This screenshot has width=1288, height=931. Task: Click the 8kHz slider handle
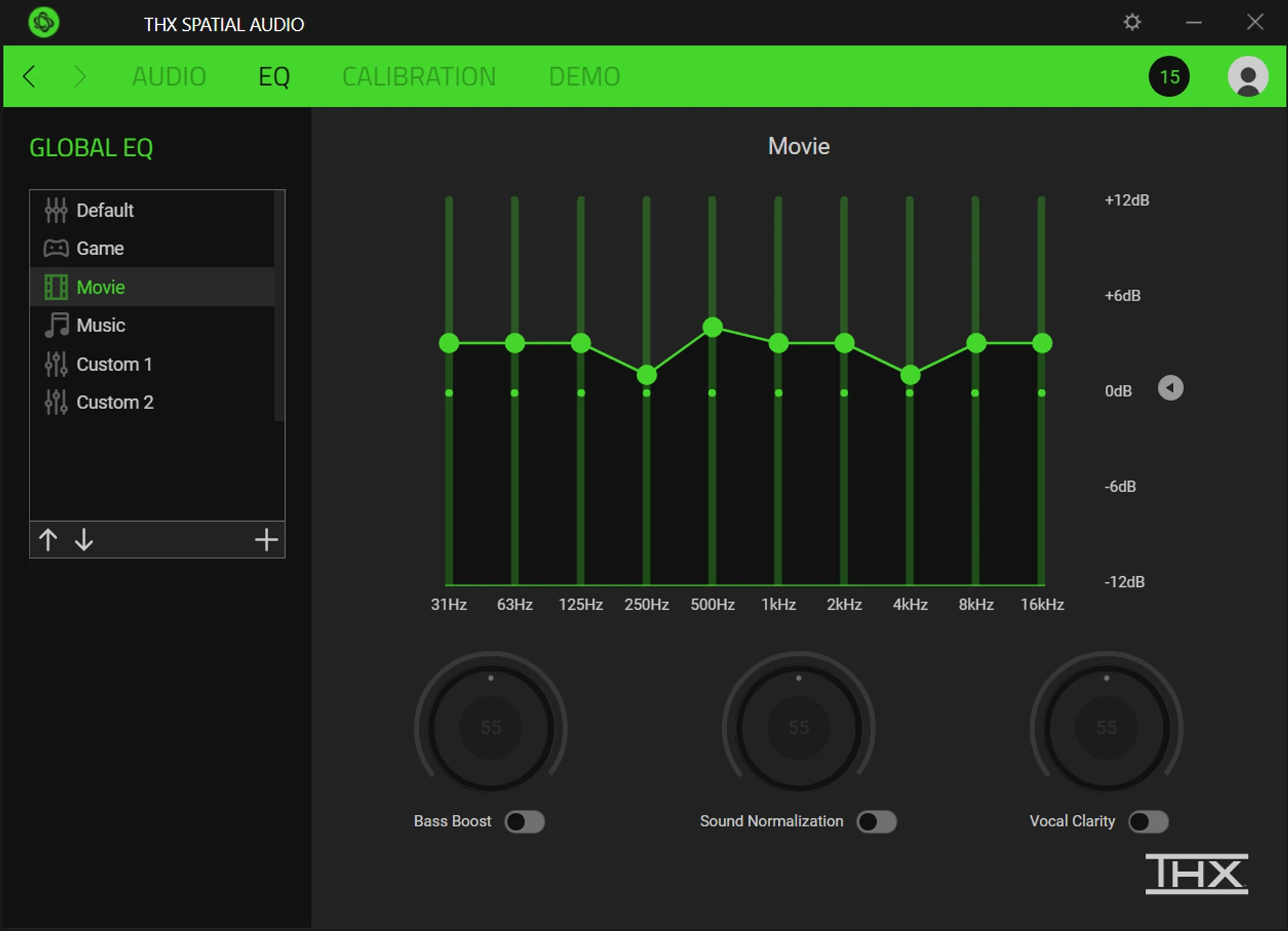[x=976, y=343]
